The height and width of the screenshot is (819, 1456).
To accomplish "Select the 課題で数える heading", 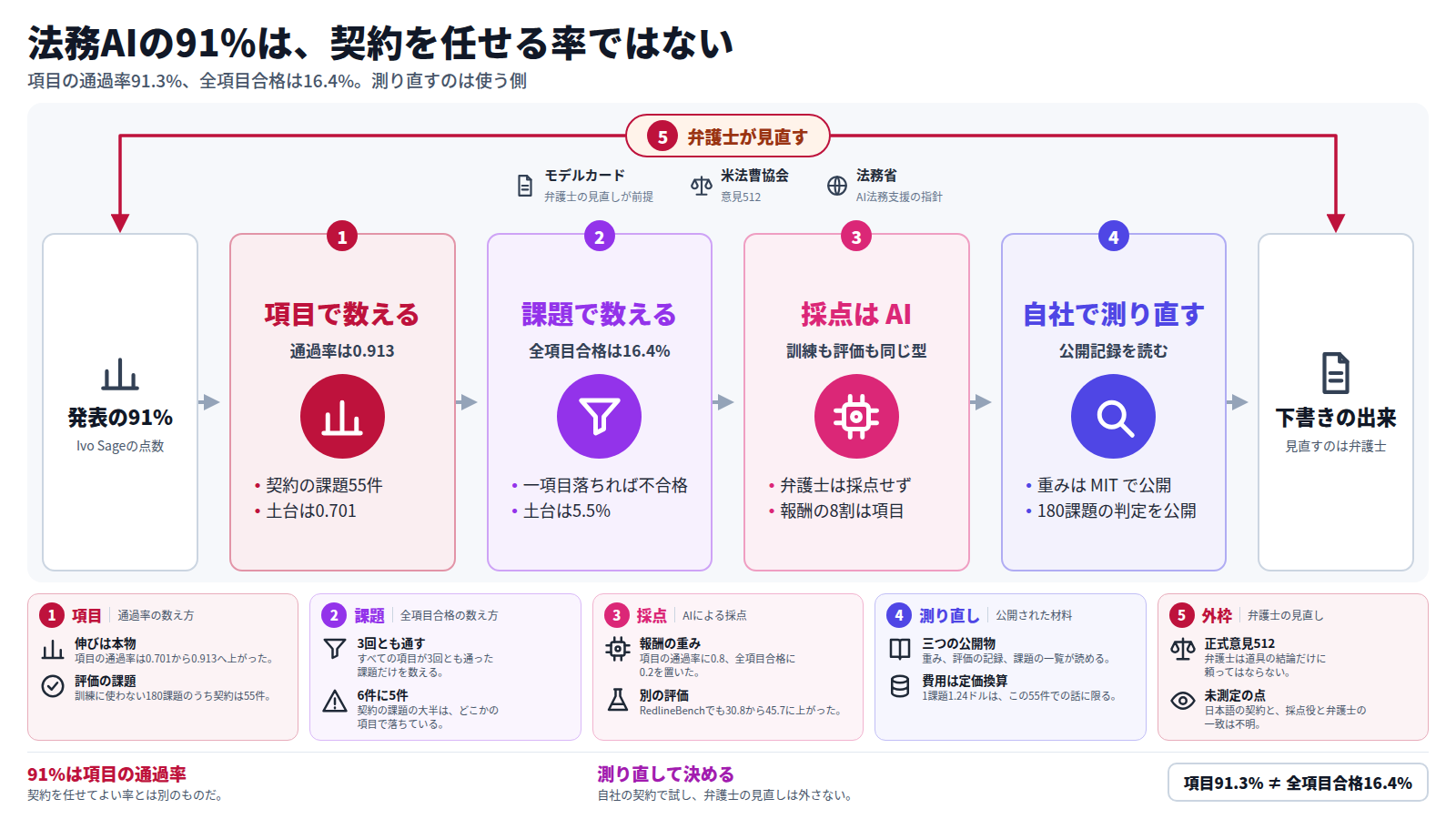I will (600, 314).
